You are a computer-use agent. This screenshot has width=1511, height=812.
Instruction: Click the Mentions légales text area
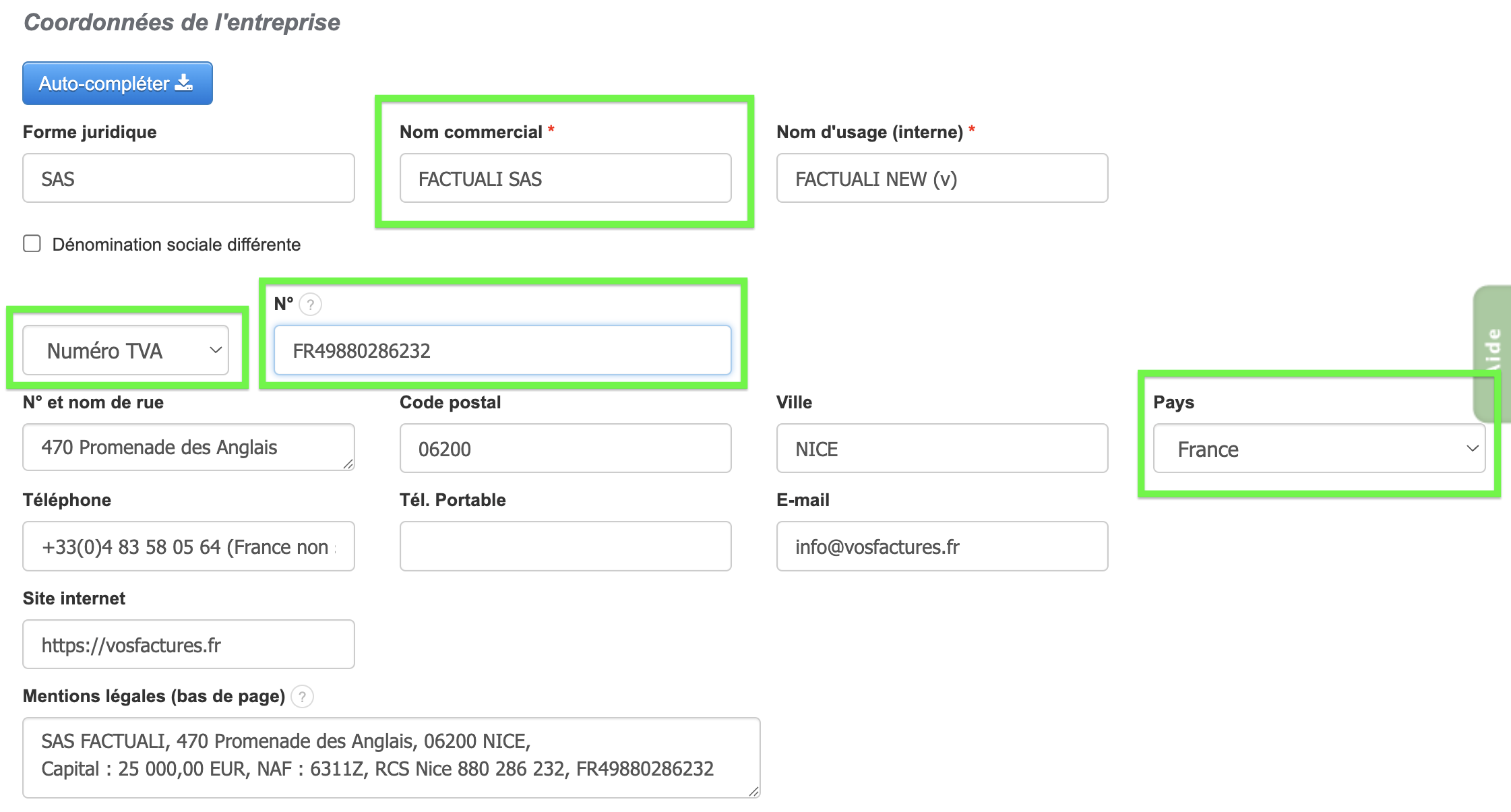coord(391,756)
